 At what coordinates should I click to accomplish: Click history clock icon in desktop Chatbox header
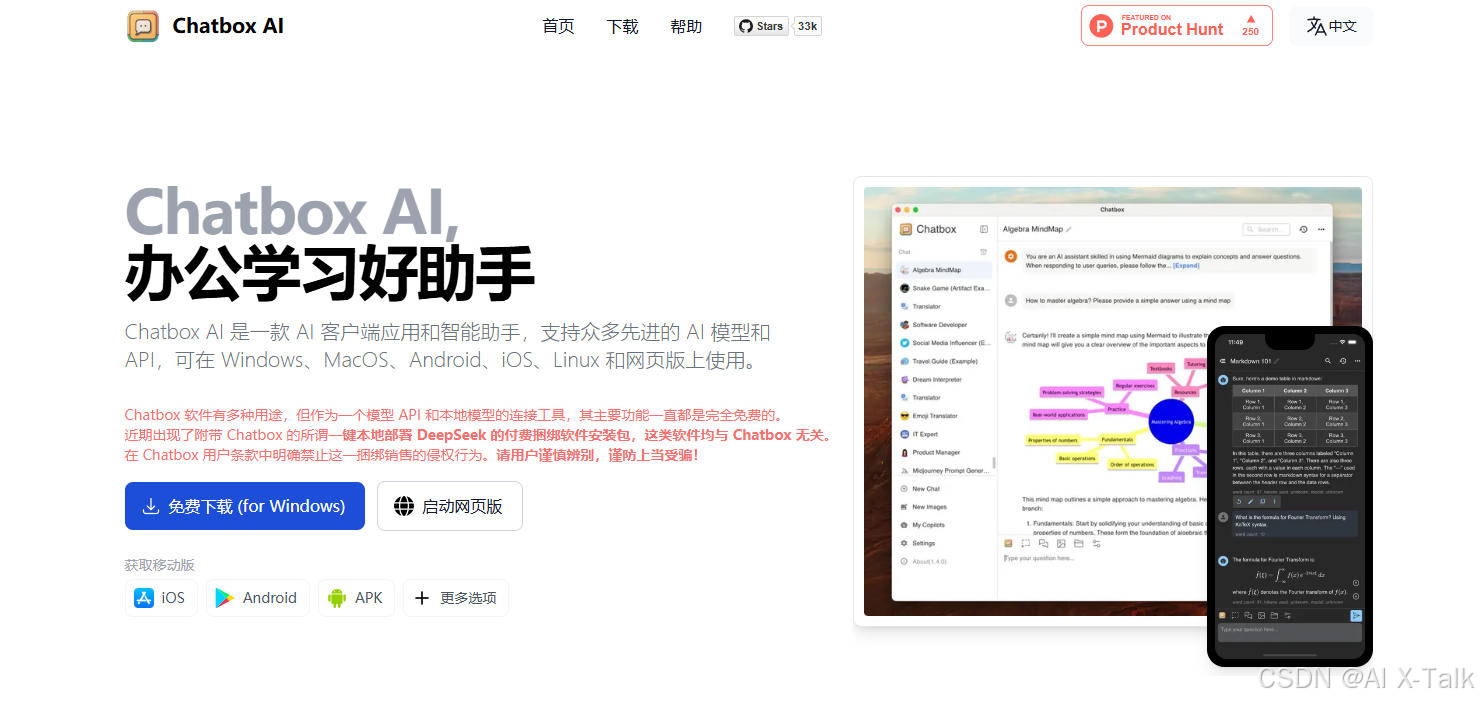click(x=1304, y=229)
